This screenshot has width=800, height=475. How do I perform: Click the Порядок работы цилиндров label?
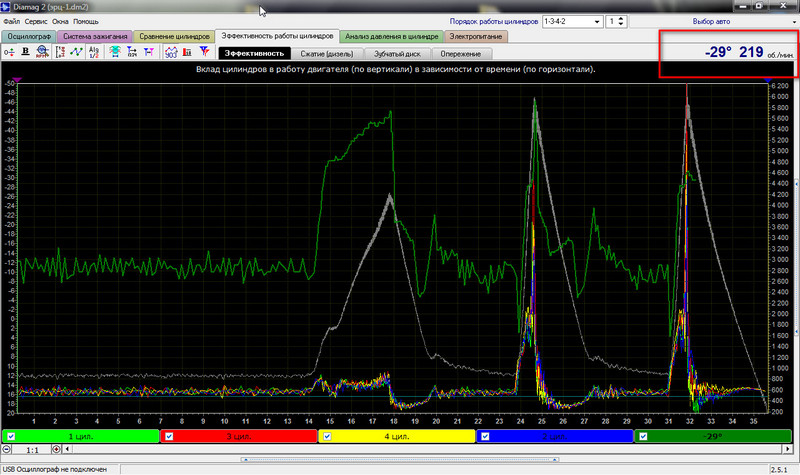(493, 21)
